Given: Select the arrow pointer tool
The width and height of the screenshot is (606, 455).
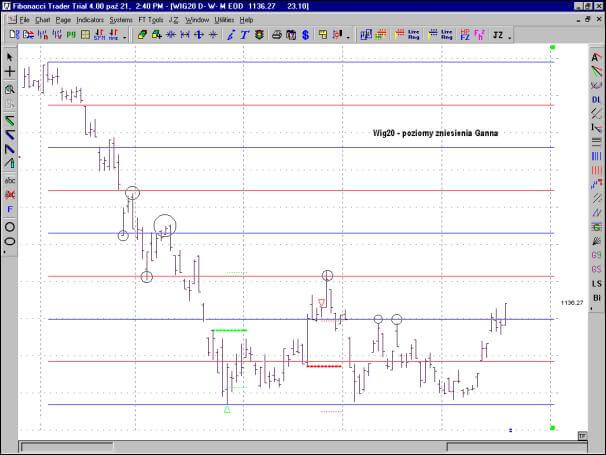Looking at the screenshot, I should (x=10, y=57).
